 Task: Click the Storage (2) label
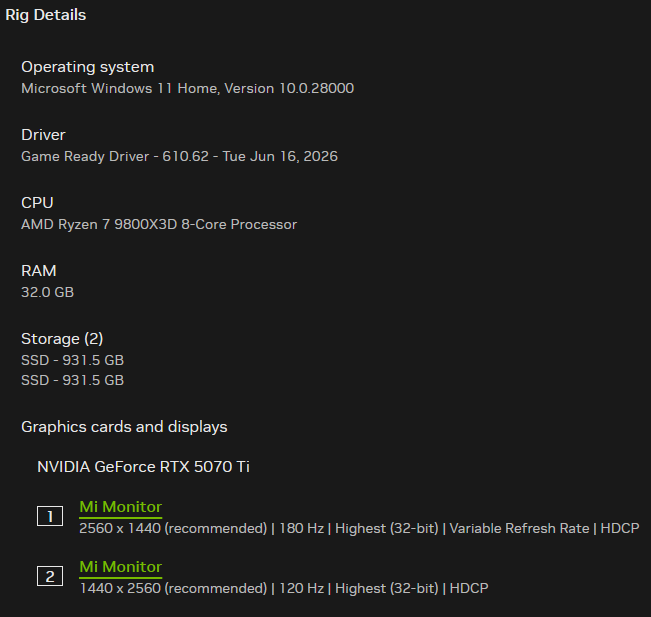[62, 339]
